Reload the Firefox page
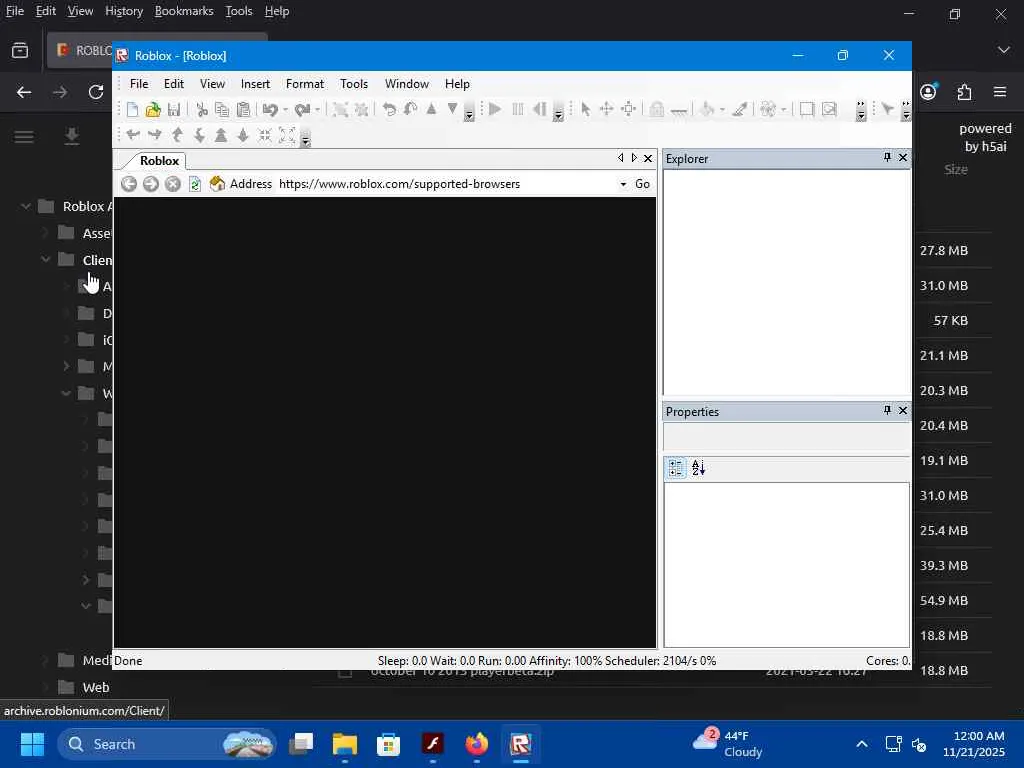Viewport: 1024px width, 768px height. (96, 92)
